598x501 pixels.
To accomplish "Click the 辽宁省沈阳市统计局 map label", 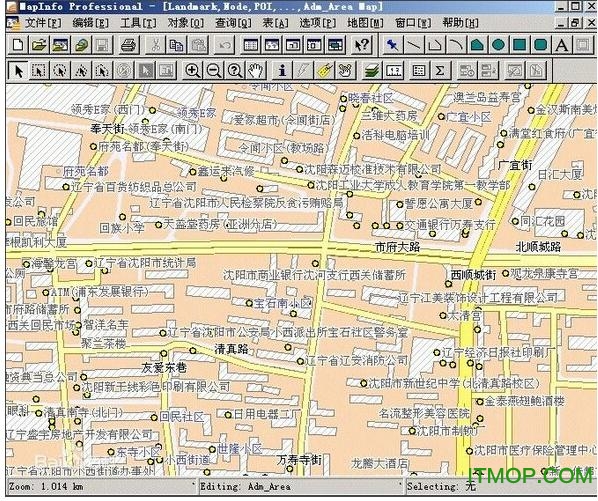I will pos(145,263).
